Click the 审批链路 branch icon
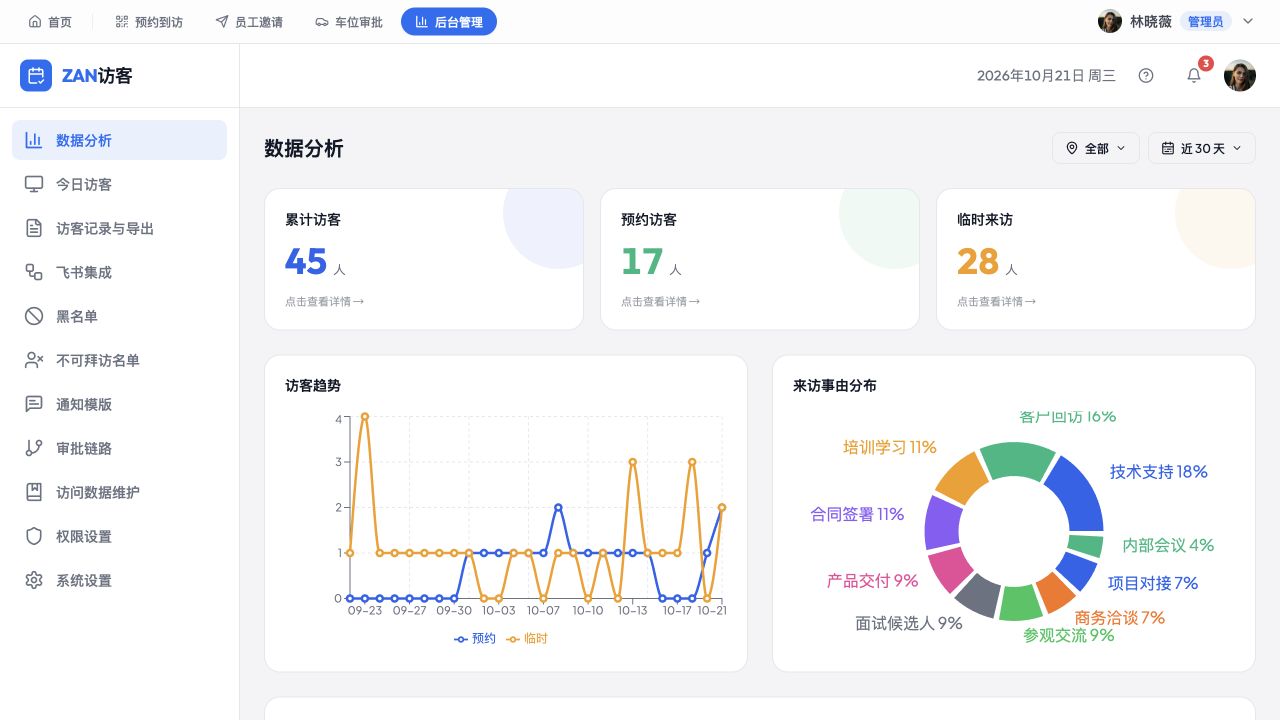The image size is (1280, 720). [x=34, y=448]
